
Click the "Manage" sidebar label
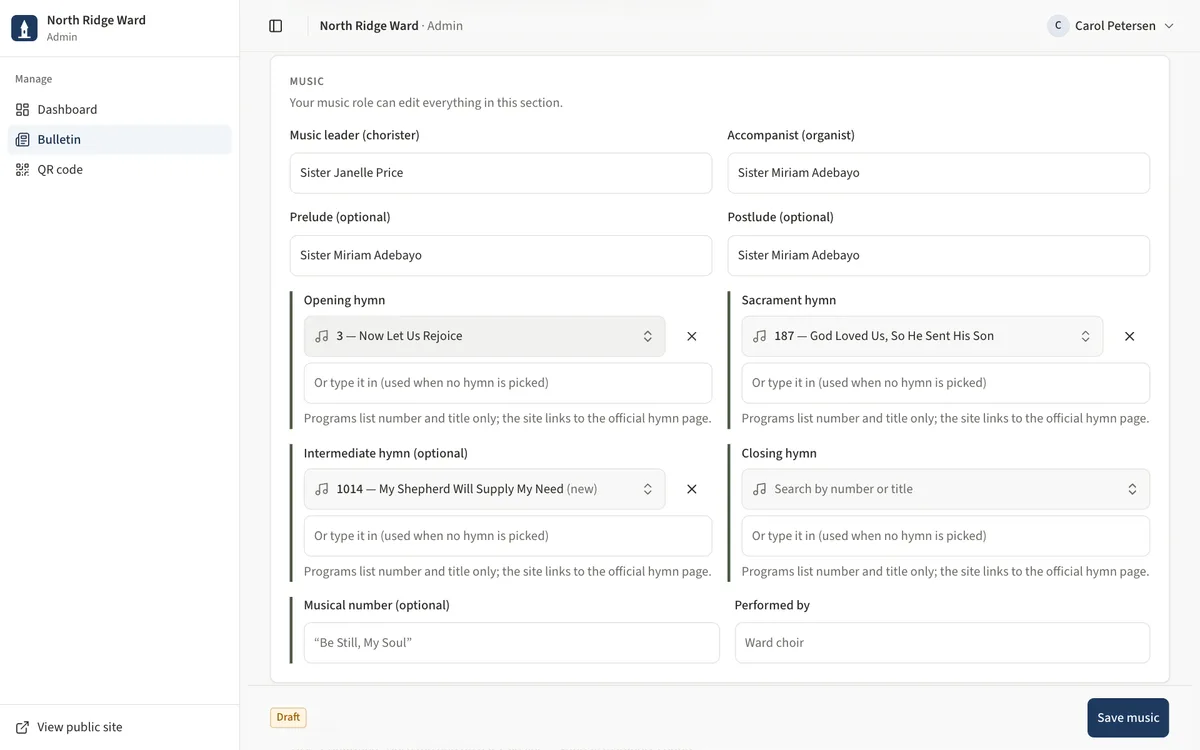[x=34, y=79]
